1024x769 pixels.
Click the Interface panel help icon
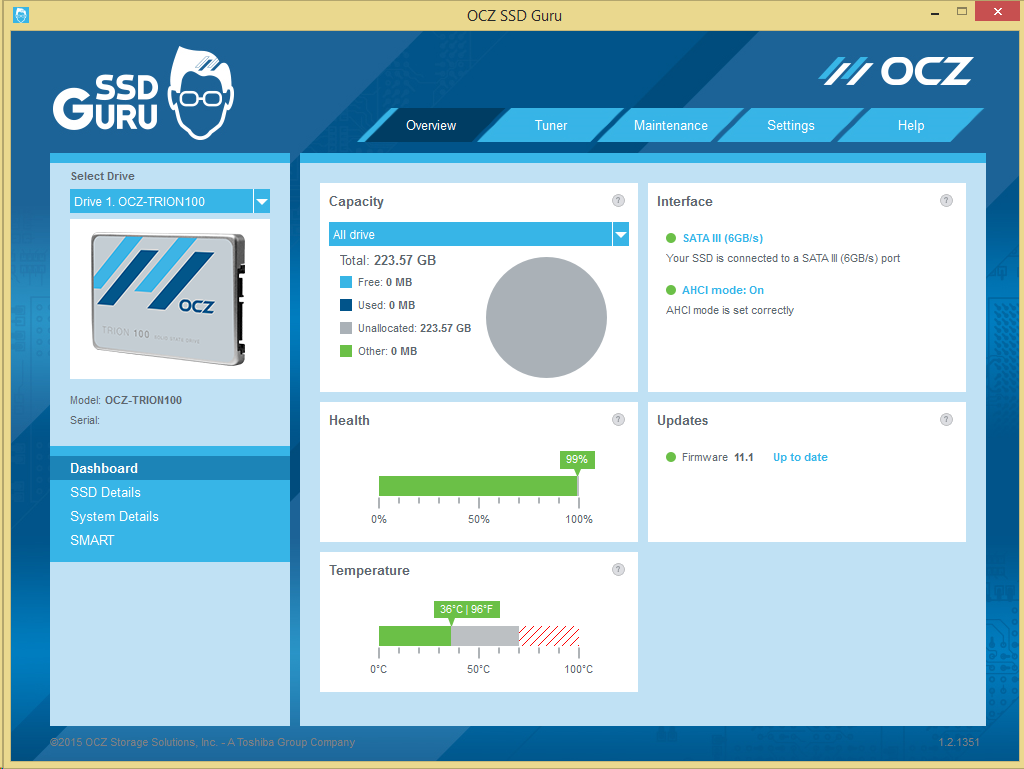(x=946, y=201)
